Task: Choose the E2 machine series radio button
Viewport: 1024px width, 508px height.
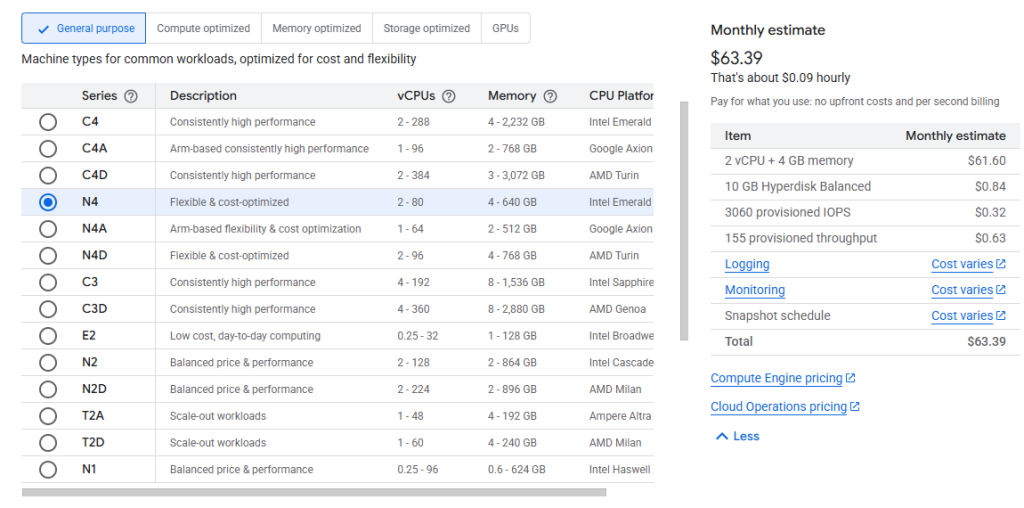Action: [48, 336]
